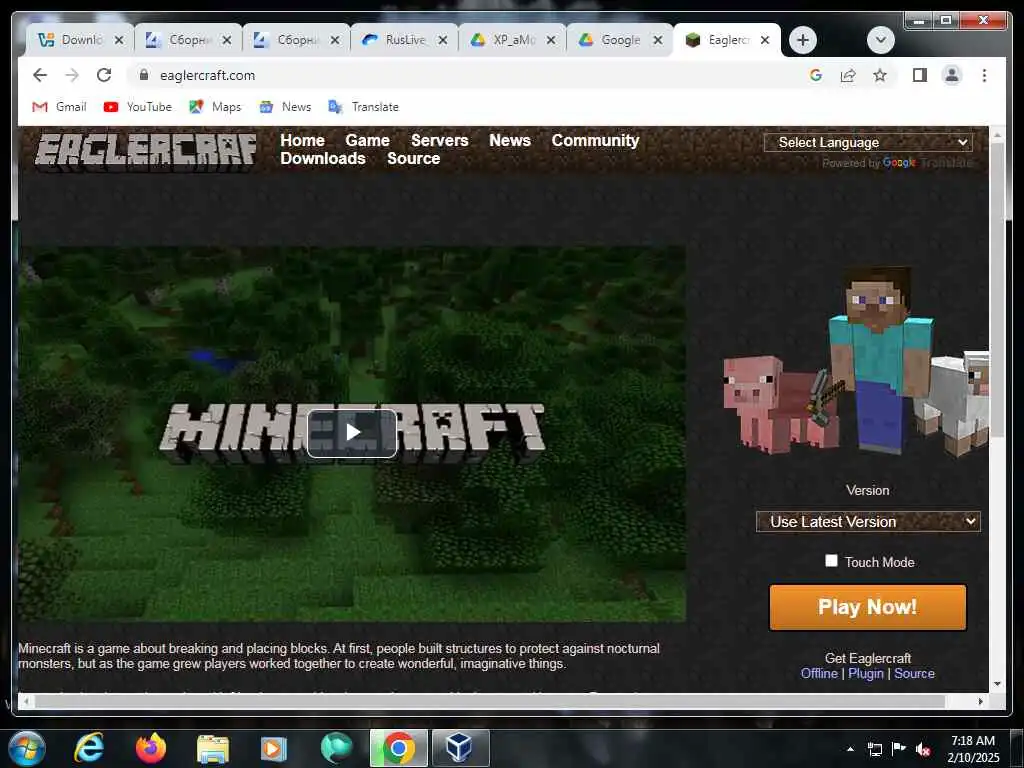
Task: Open the network tray icon
Action: [x=875, y=749]
